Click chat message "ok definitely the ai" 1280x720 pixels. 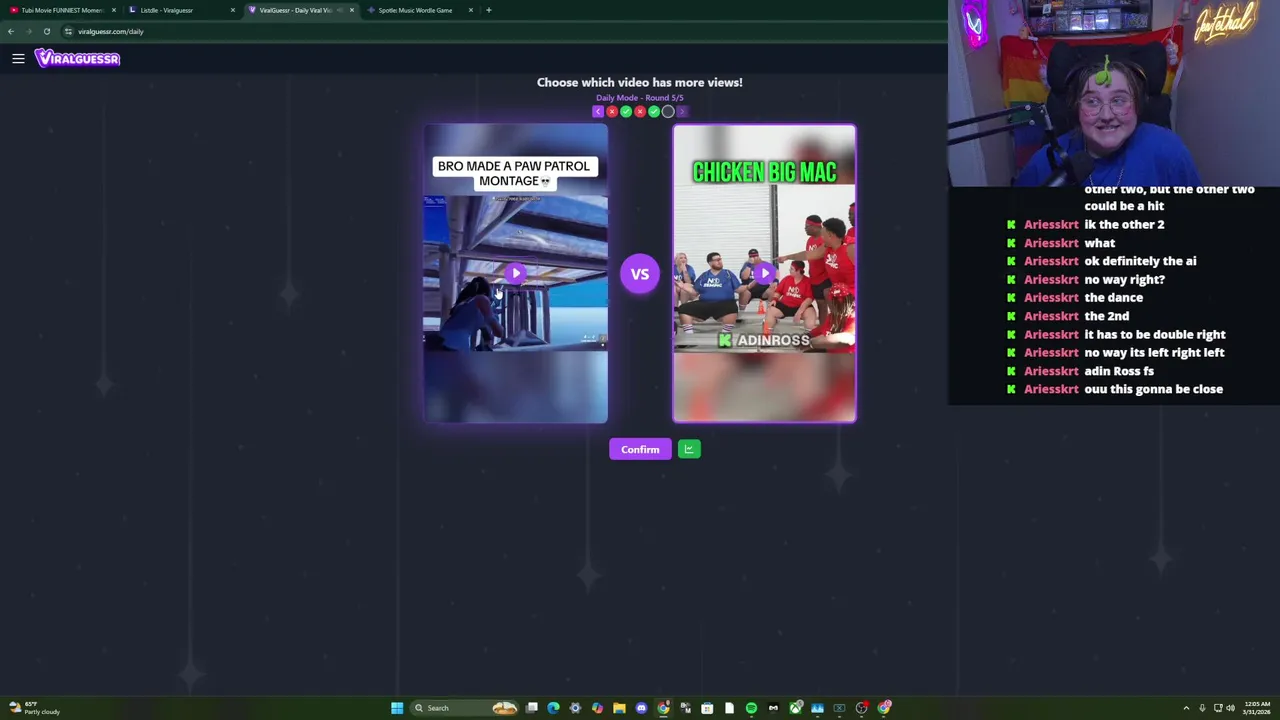[x=1140, y=261]
